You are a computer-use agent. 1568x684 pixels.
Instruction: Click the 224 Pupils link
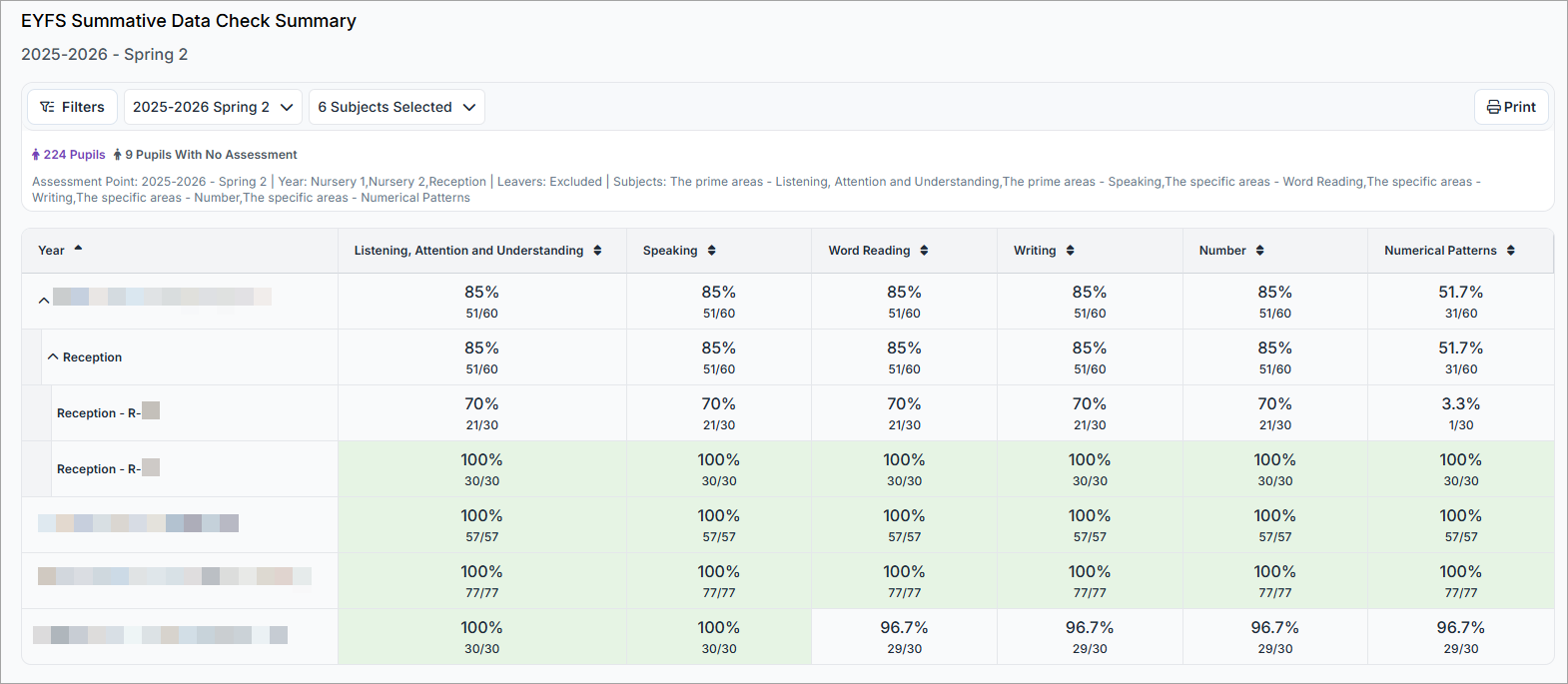click(x=74, y=155)
